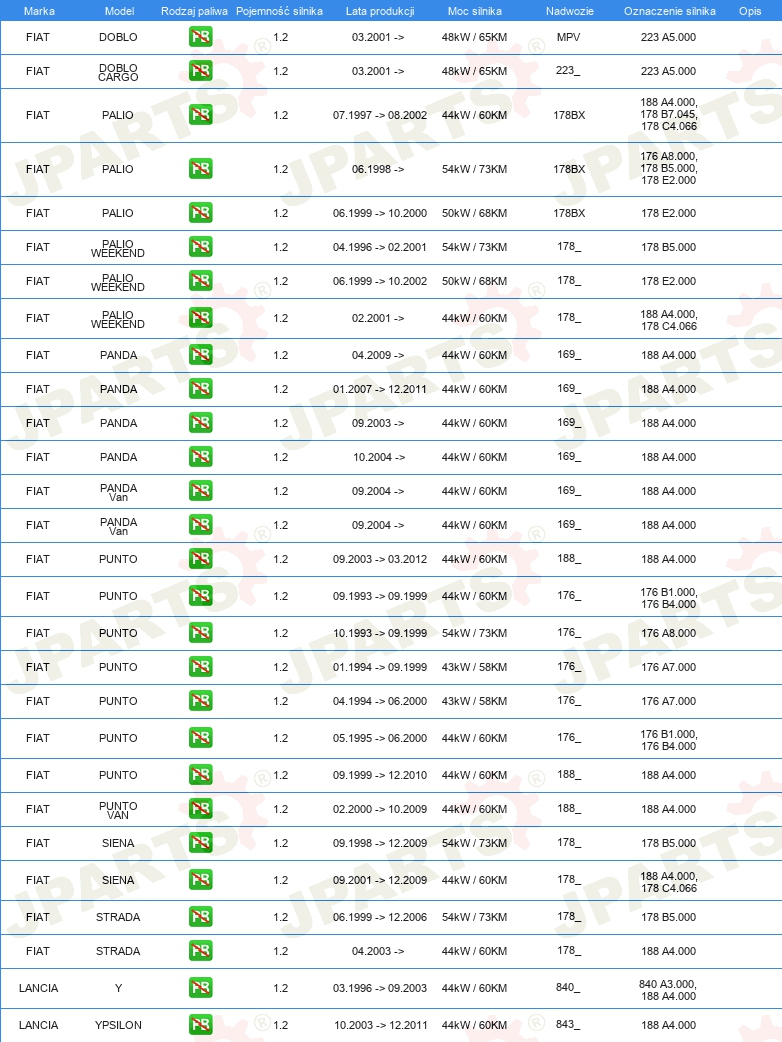The width and height of the screenshot is (782, 1042).
Task: Select the fuel icon for SIENA 09.1998 -> 12.2009
Action: pyautogui.click(x=200, y=843)
